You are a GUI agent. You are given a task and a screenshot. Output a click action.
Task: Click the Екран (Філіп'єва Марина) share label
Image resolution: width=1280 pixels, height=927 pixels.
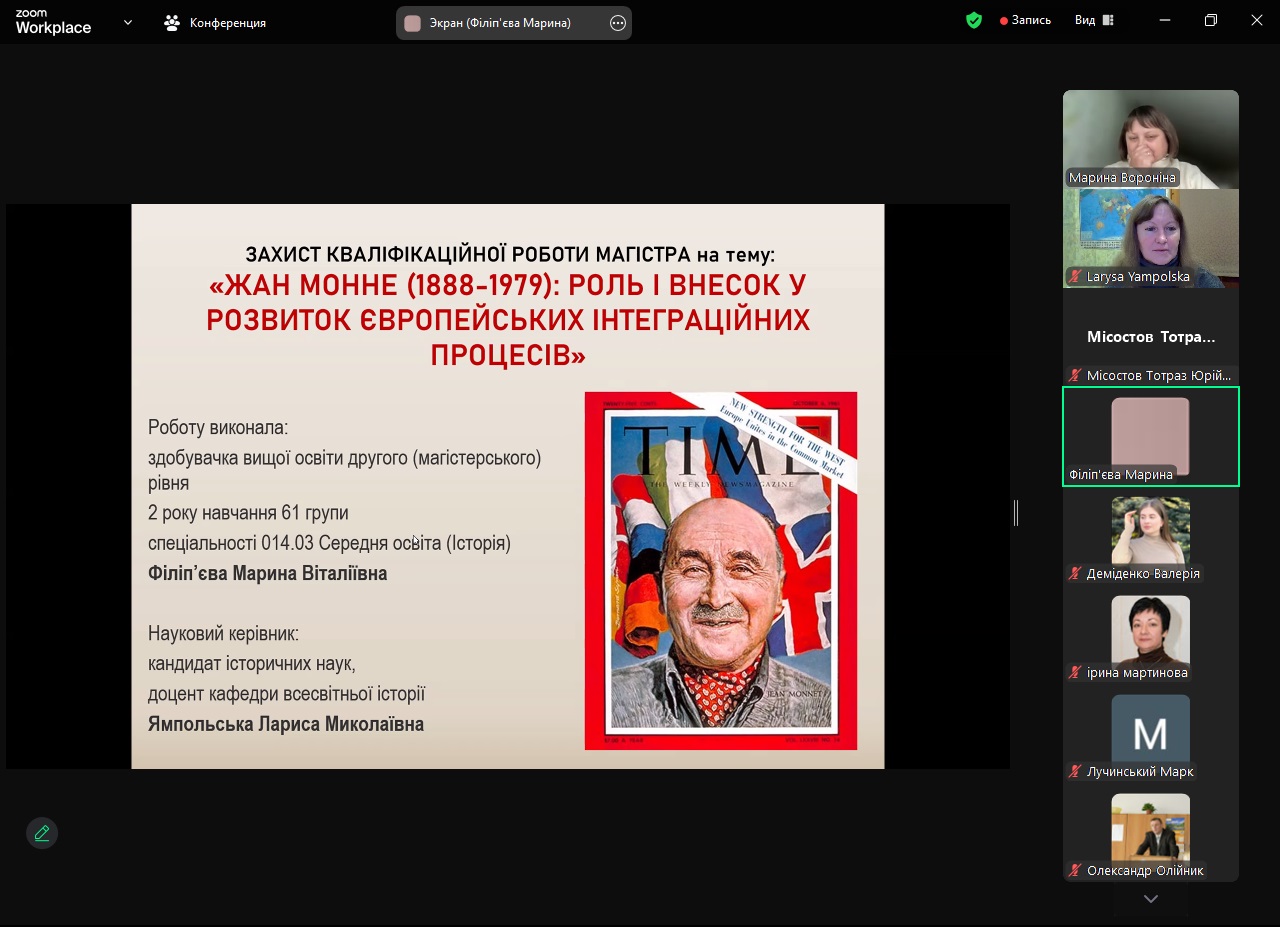(x=500, y=23)
